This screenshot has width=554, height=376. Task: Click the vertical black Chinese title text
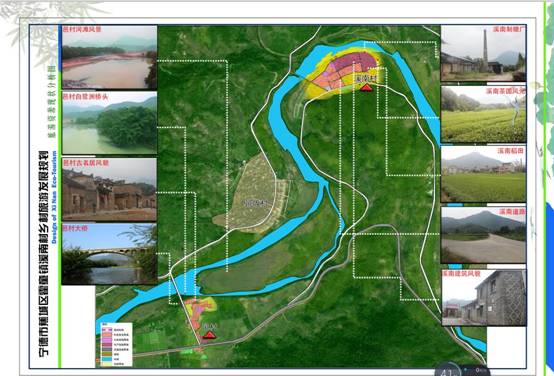(x=43, y=253)
